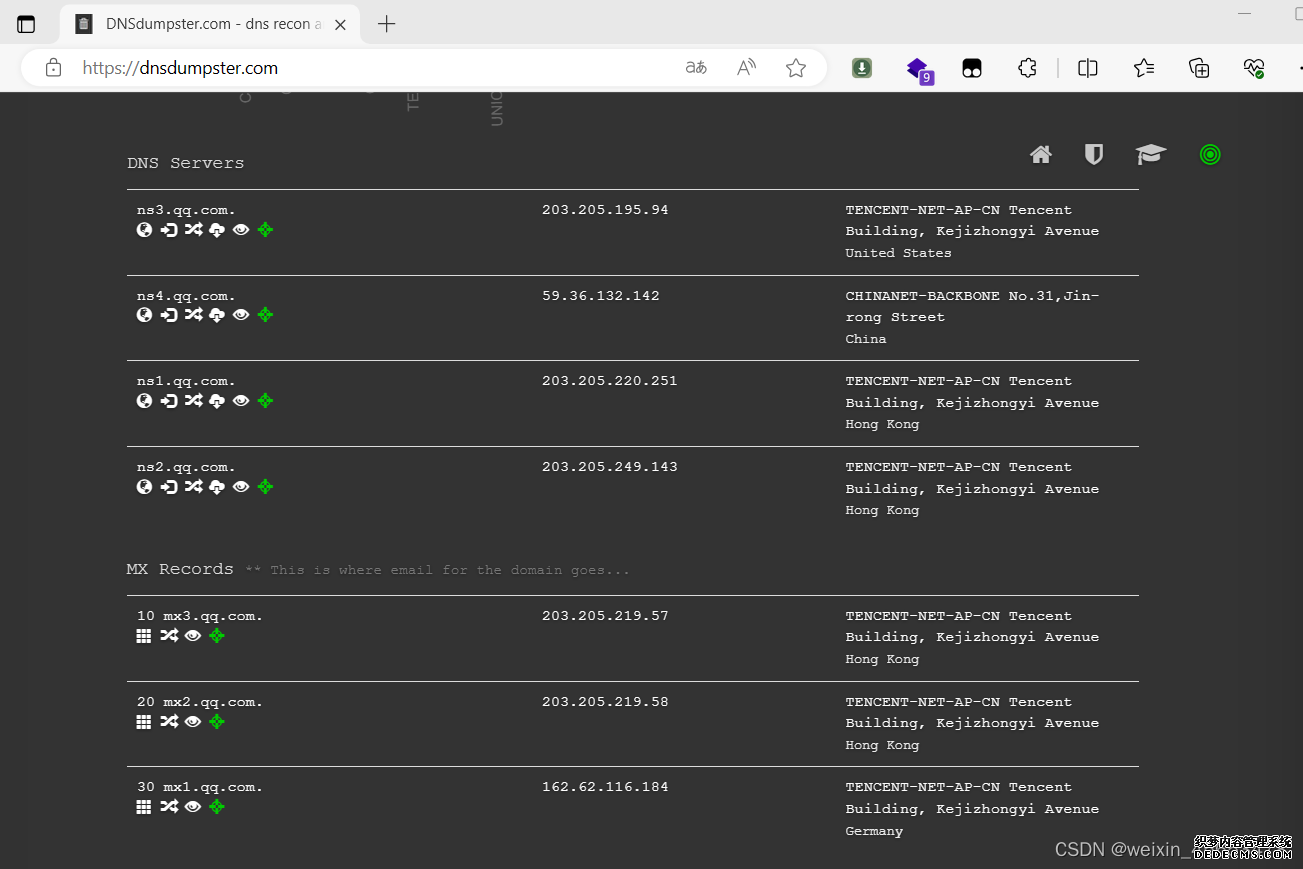The width and height of the screenshot is (1303, 869).
Task: Open the browser Favorites list
Action: (x=1144, y=68)
